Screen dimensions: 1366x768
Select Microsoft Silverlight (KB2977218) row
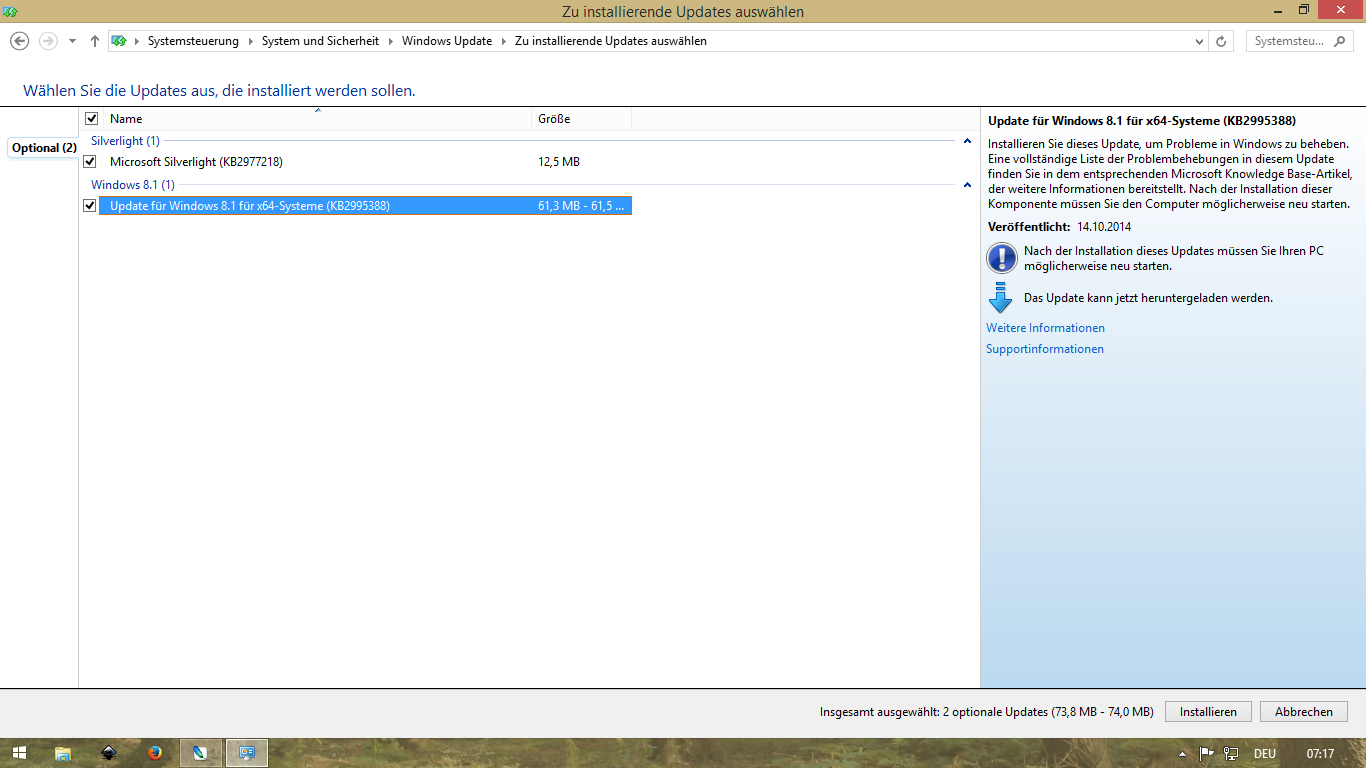[365, 162]
